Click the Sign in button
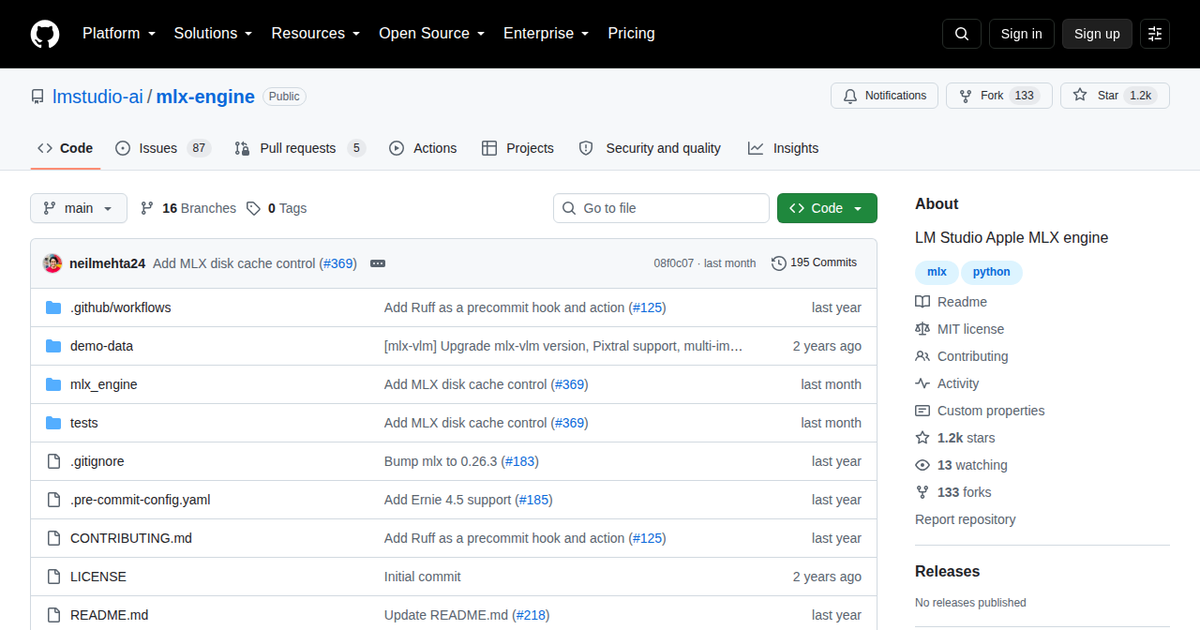Screen dimensions: 1200x630 [1021, 34]
